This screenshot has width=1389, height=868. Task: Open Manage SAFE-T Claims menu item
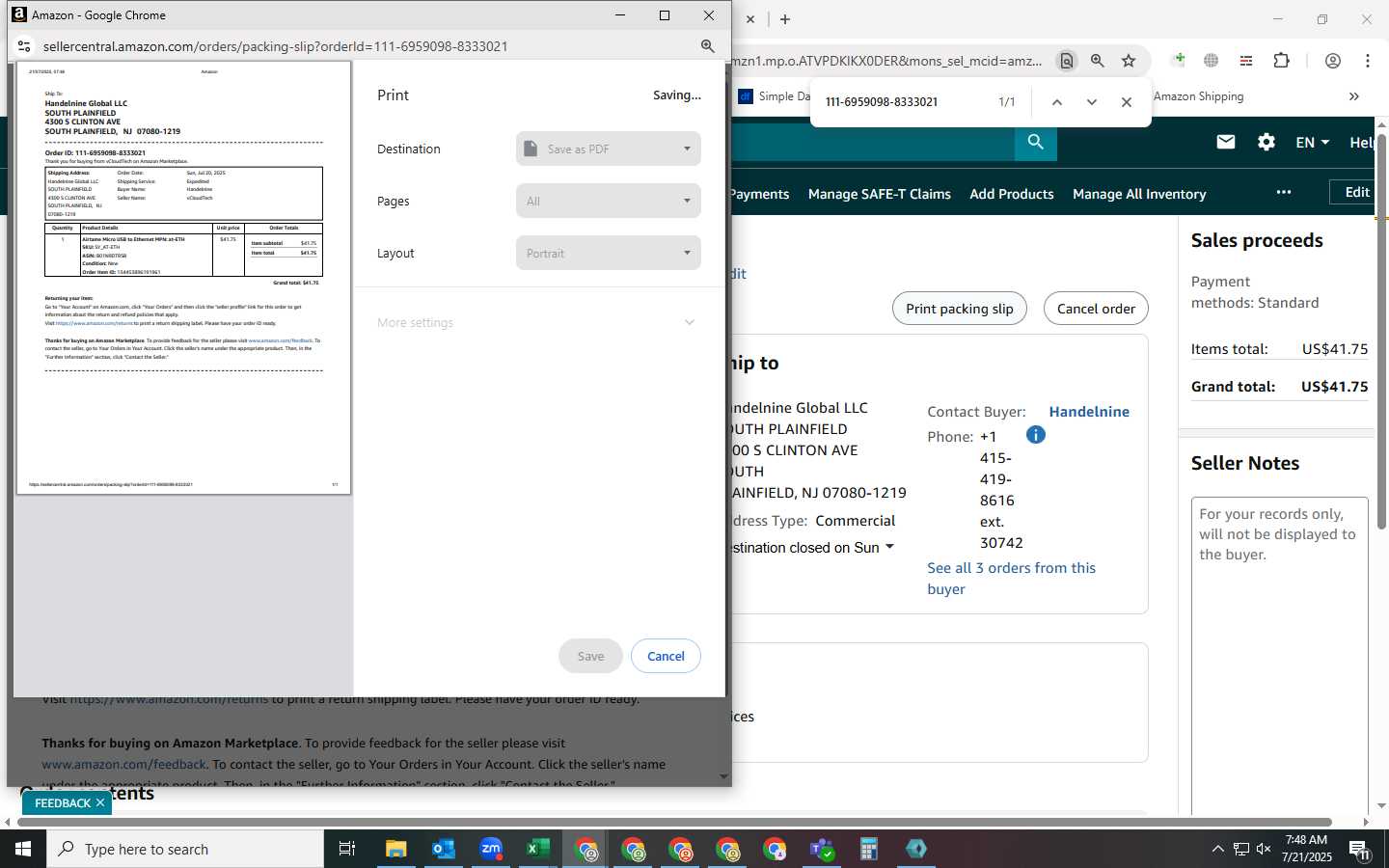pos(879,194)
